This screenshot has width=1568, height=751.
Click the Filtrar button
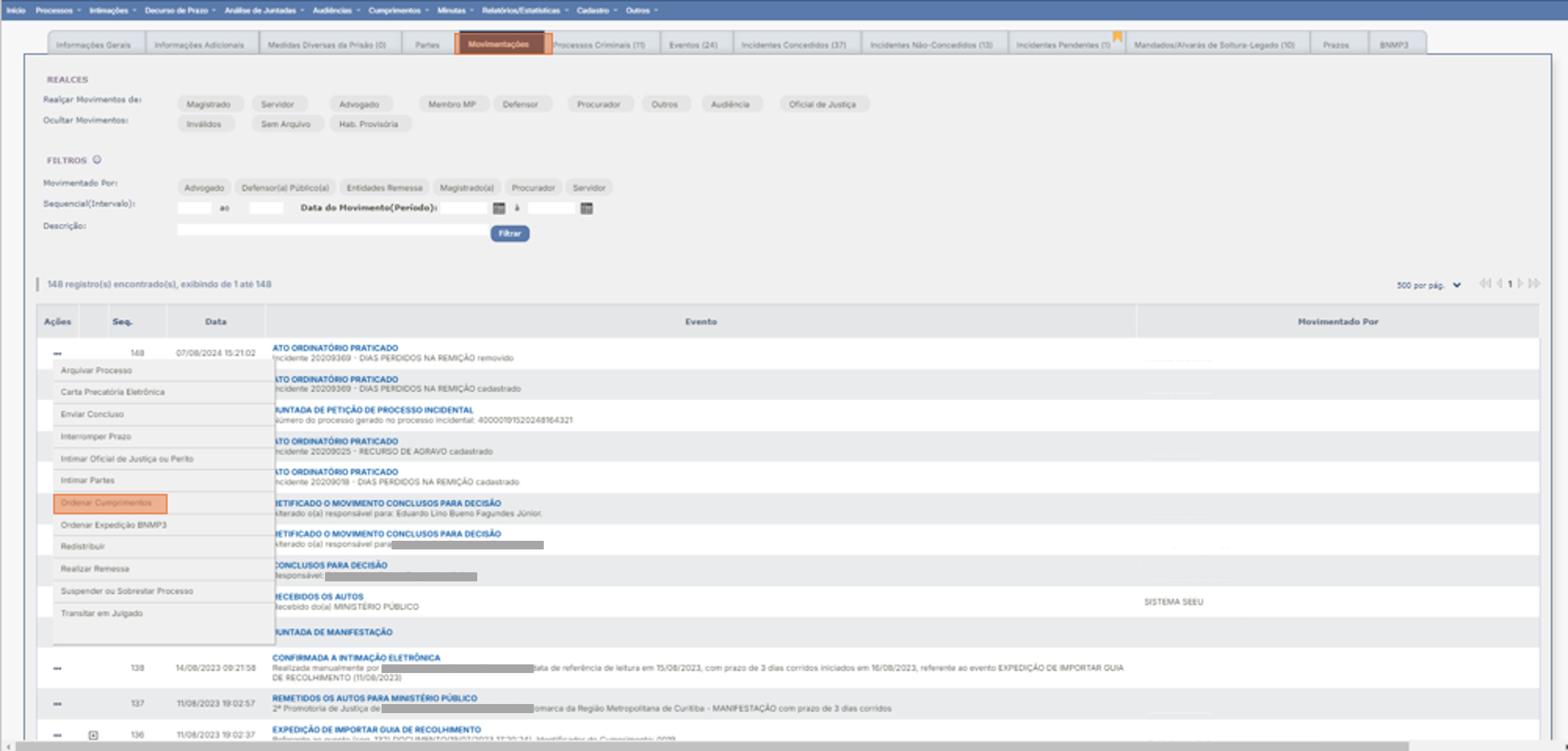tap(510, 233)
